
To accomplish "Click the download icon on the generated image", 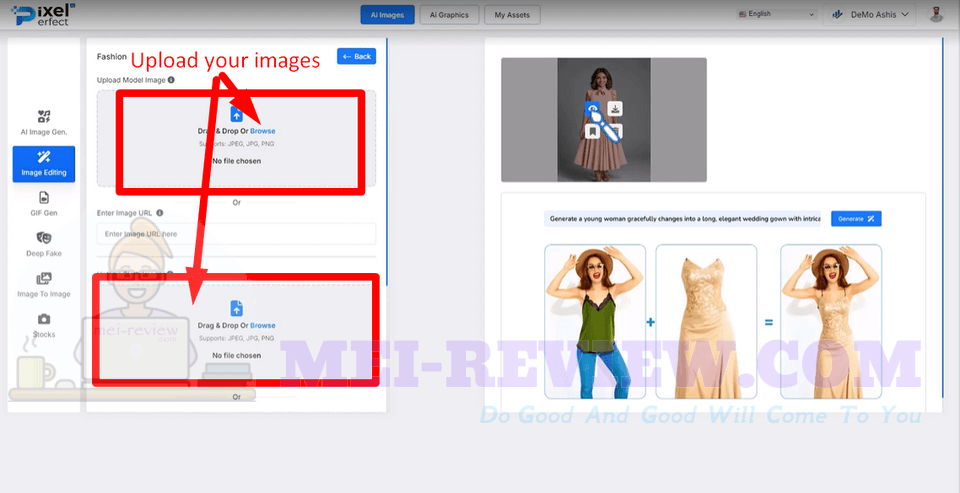I will [615, 109].
